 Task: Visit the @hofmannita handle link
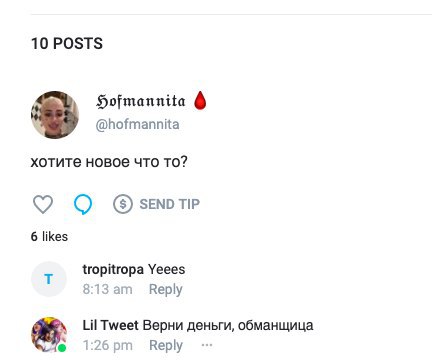(137, 124)
